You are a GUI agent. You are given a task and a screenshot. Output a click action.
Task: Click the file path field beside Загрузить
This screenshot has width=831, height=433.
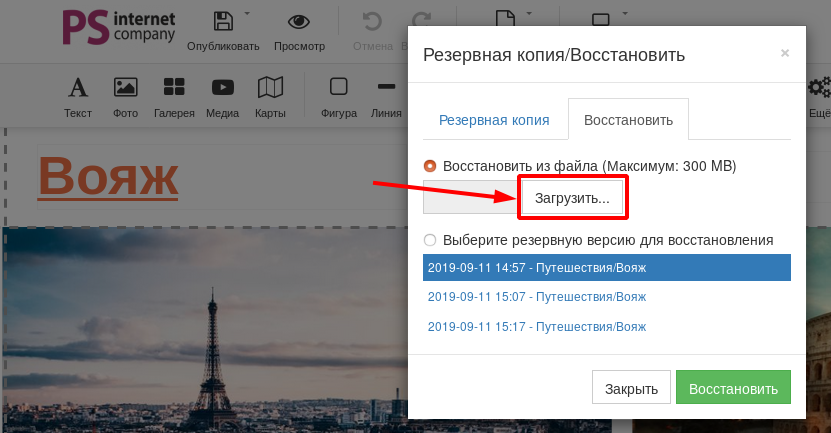coord(470,198)
